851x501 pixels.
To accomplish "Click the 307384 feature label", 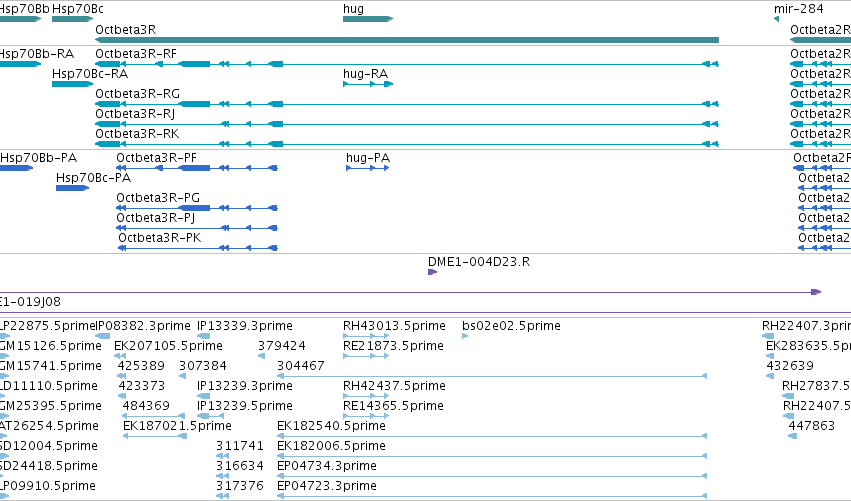I will pos(203,366).
